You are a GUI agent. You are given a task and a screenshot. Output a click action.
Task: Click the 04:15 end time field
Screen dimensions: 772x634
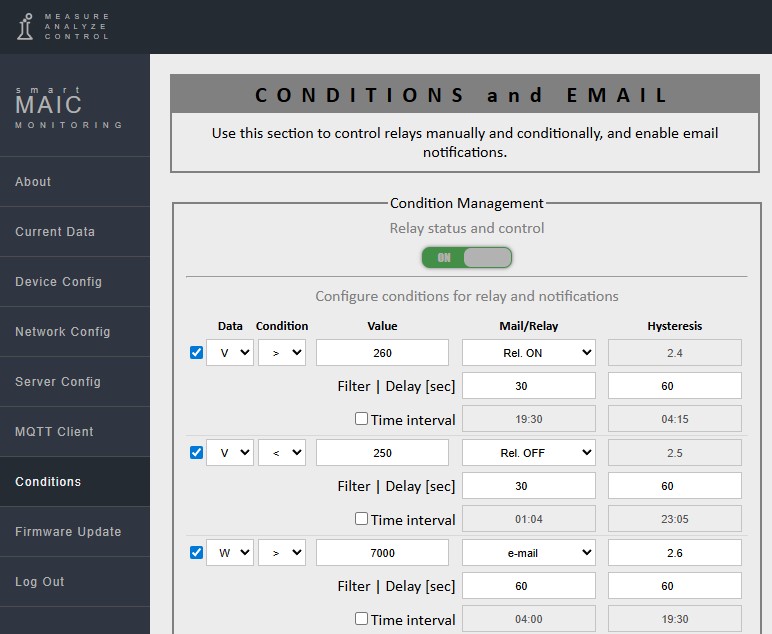675,418
